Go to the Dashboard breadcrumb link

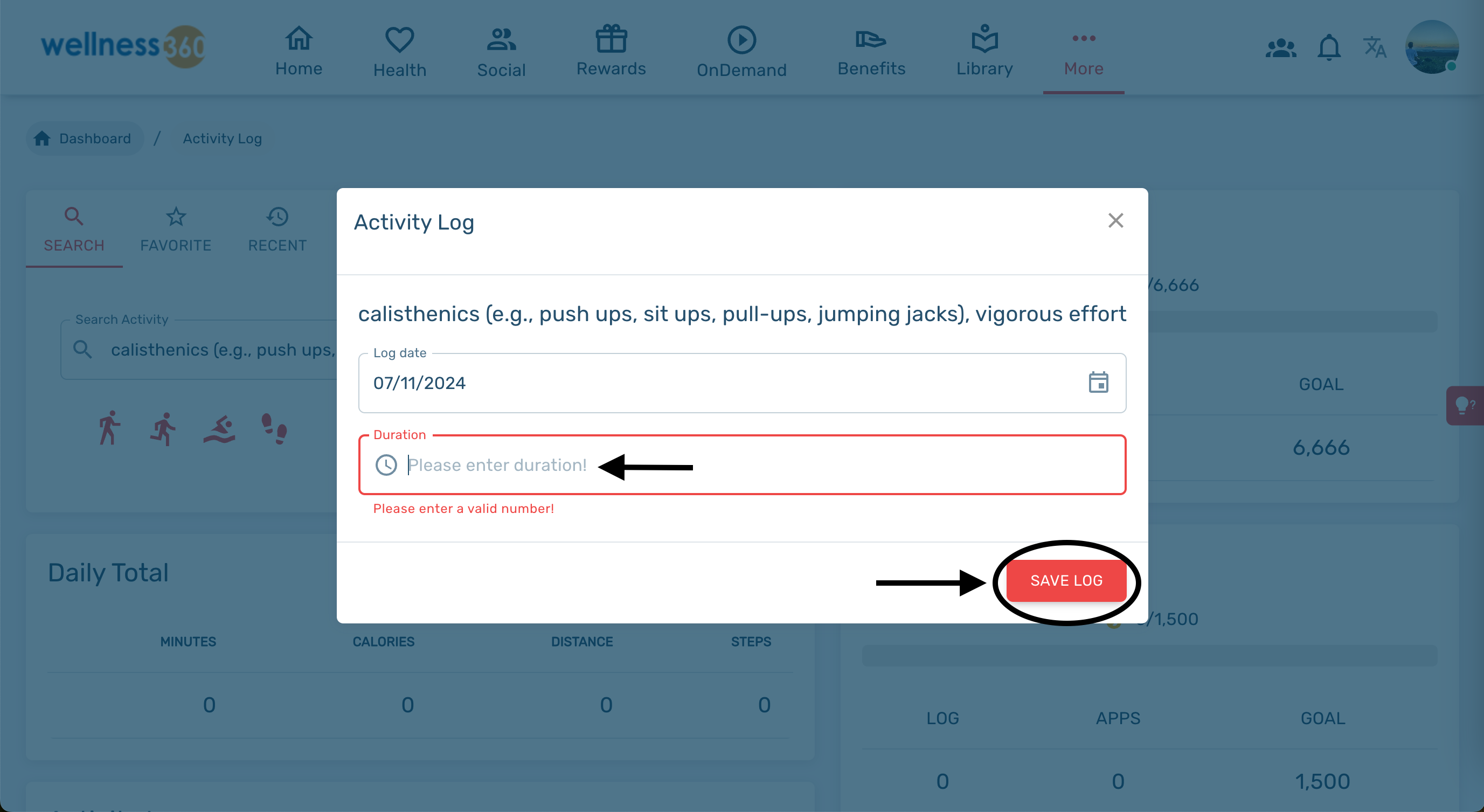coord(83,138)
